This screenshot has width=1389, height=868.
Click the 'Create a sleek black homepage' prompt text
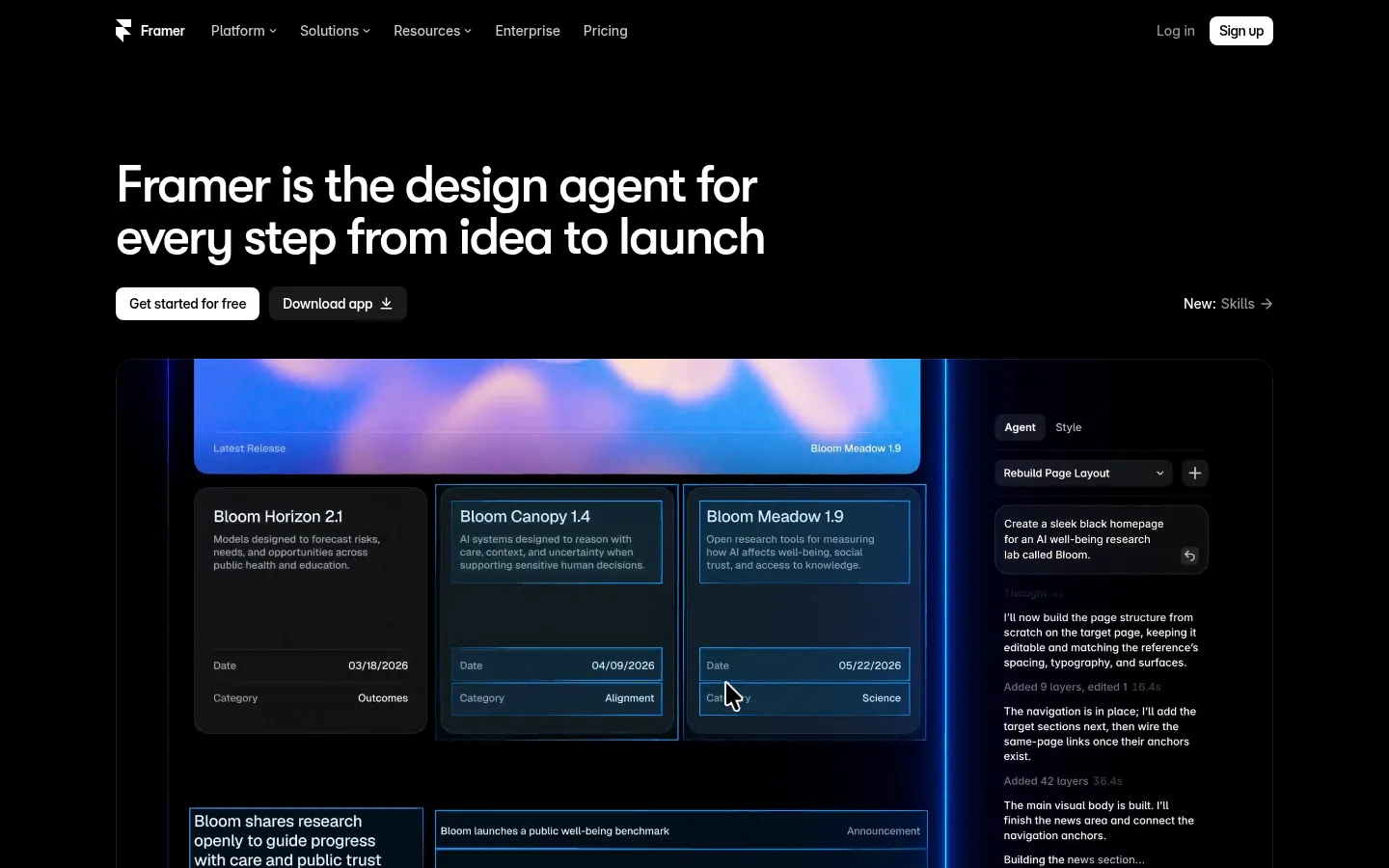tap(1084, 540)
